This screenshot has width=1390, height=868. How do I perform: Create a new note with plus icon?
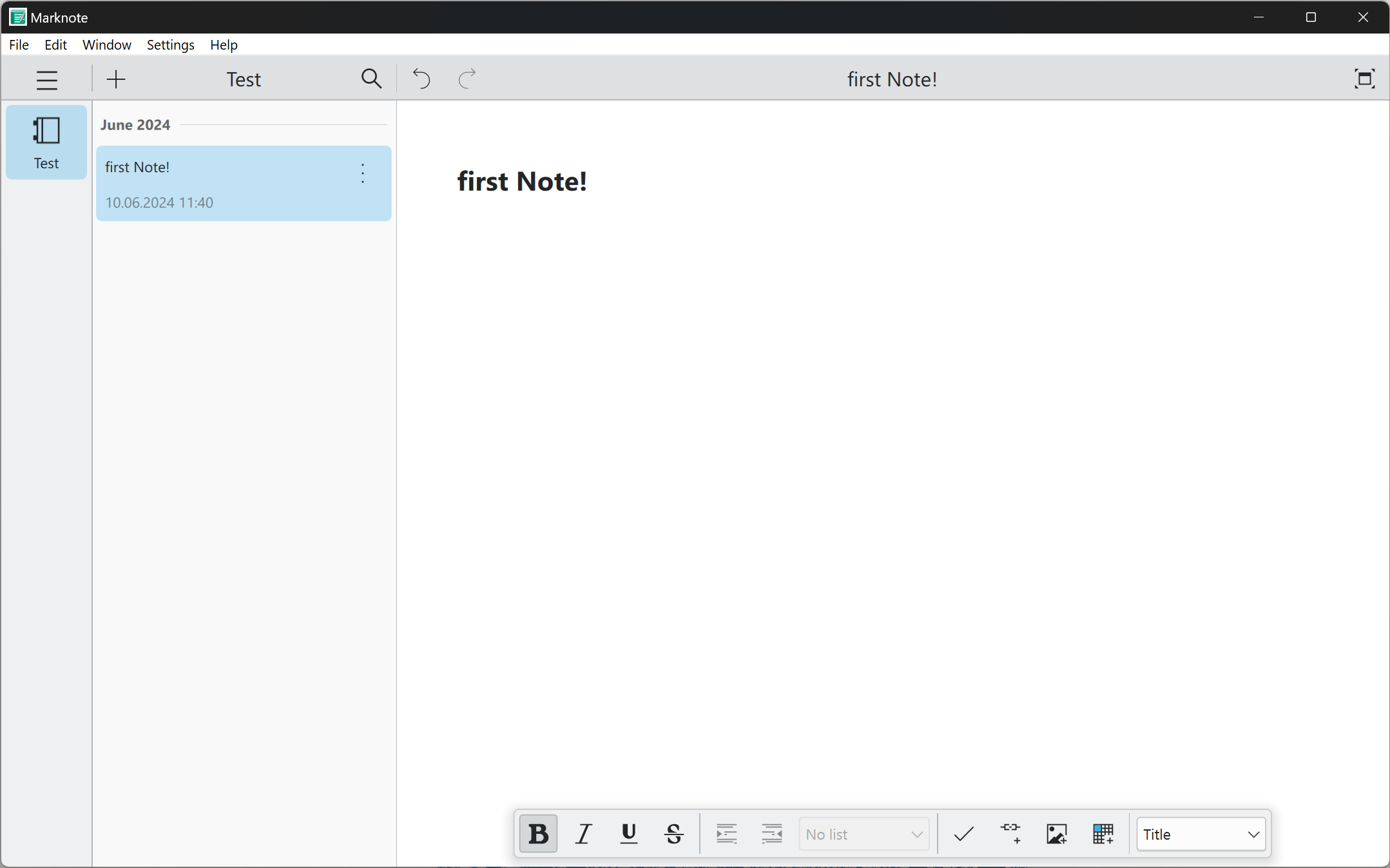click(x=116, y=79)
